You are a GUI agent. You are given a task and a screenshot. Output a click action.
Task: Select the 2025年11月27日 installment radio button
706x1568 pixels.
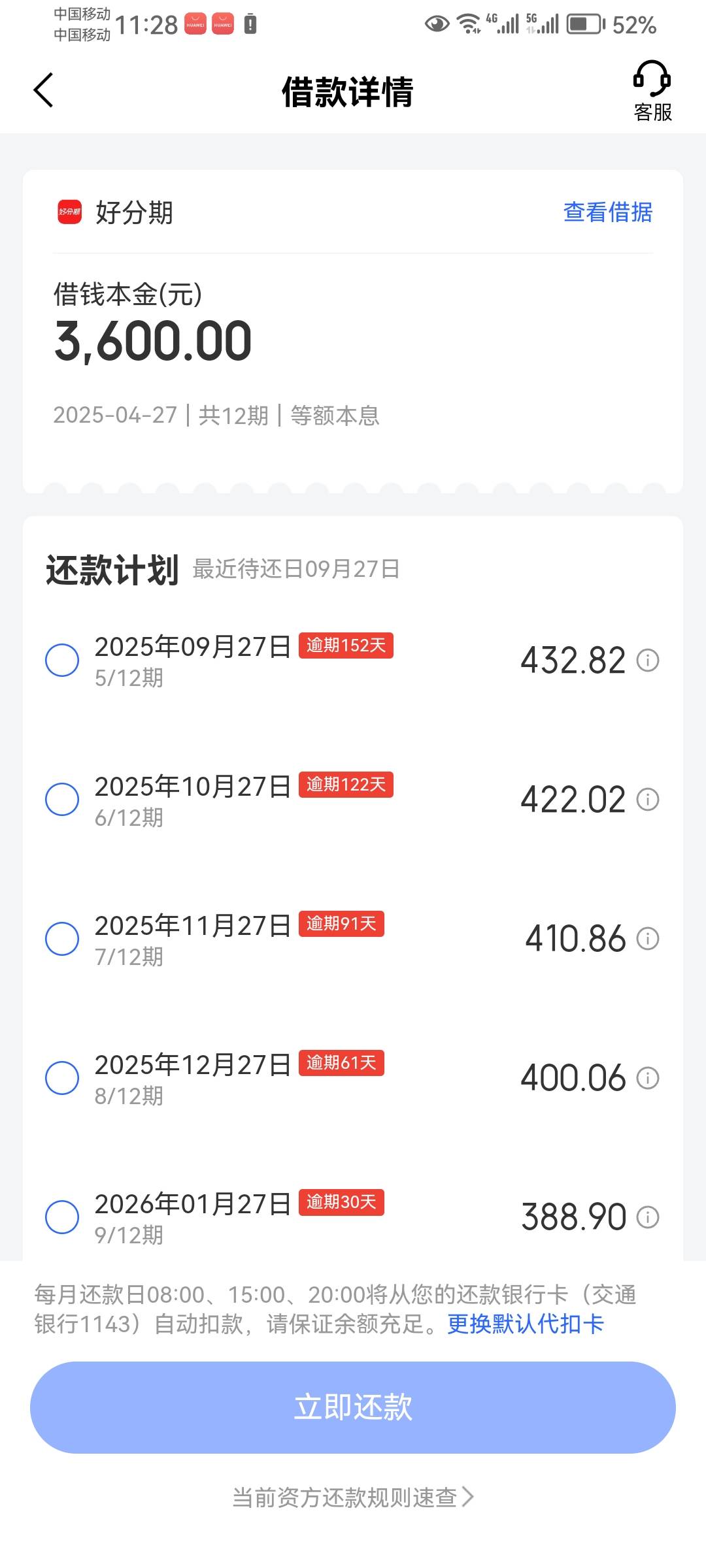coord(62,938)
